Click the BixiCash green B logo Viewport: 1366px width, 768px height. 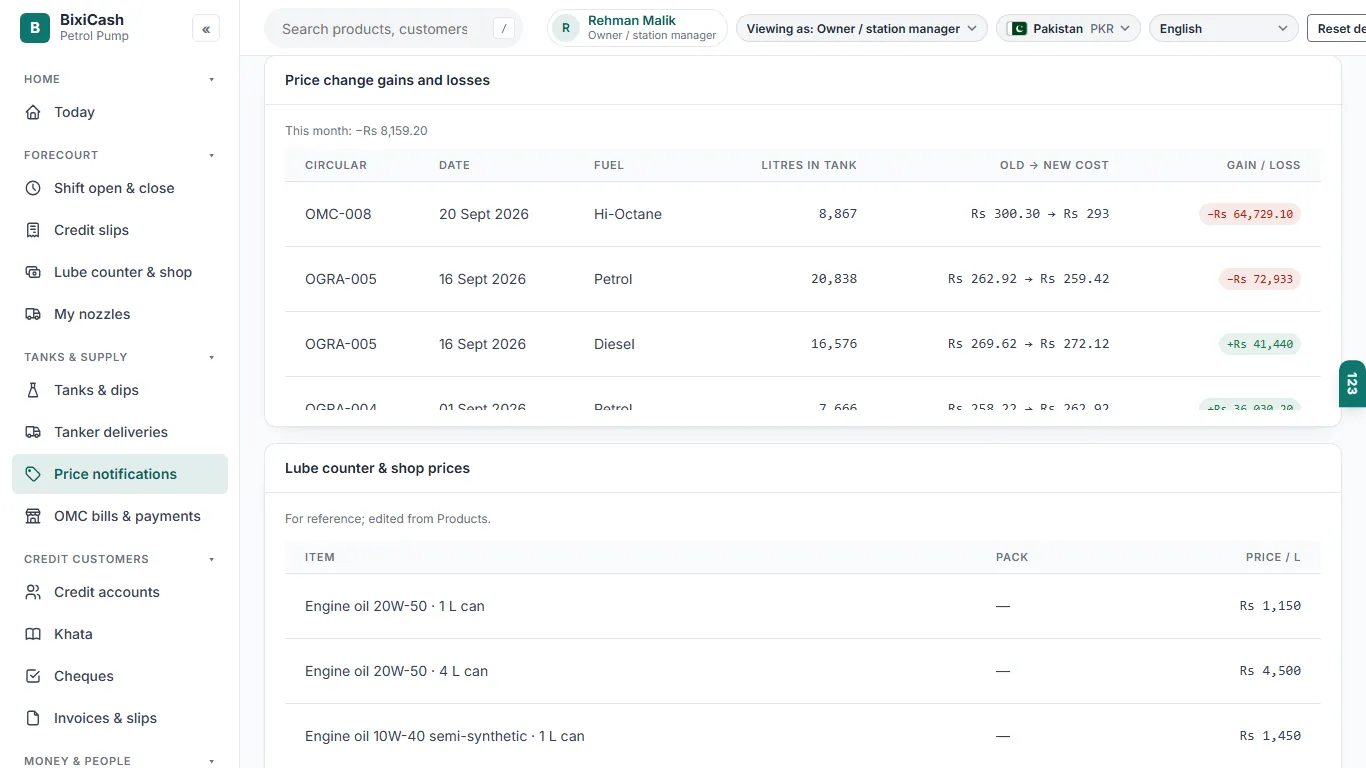pyautogui.click(x=35, y=28)
